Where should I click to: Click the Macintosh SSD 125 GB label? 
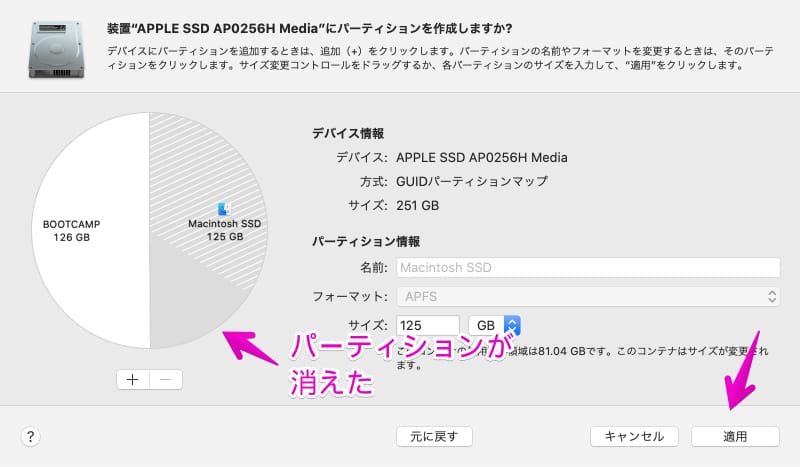[224, 230]
